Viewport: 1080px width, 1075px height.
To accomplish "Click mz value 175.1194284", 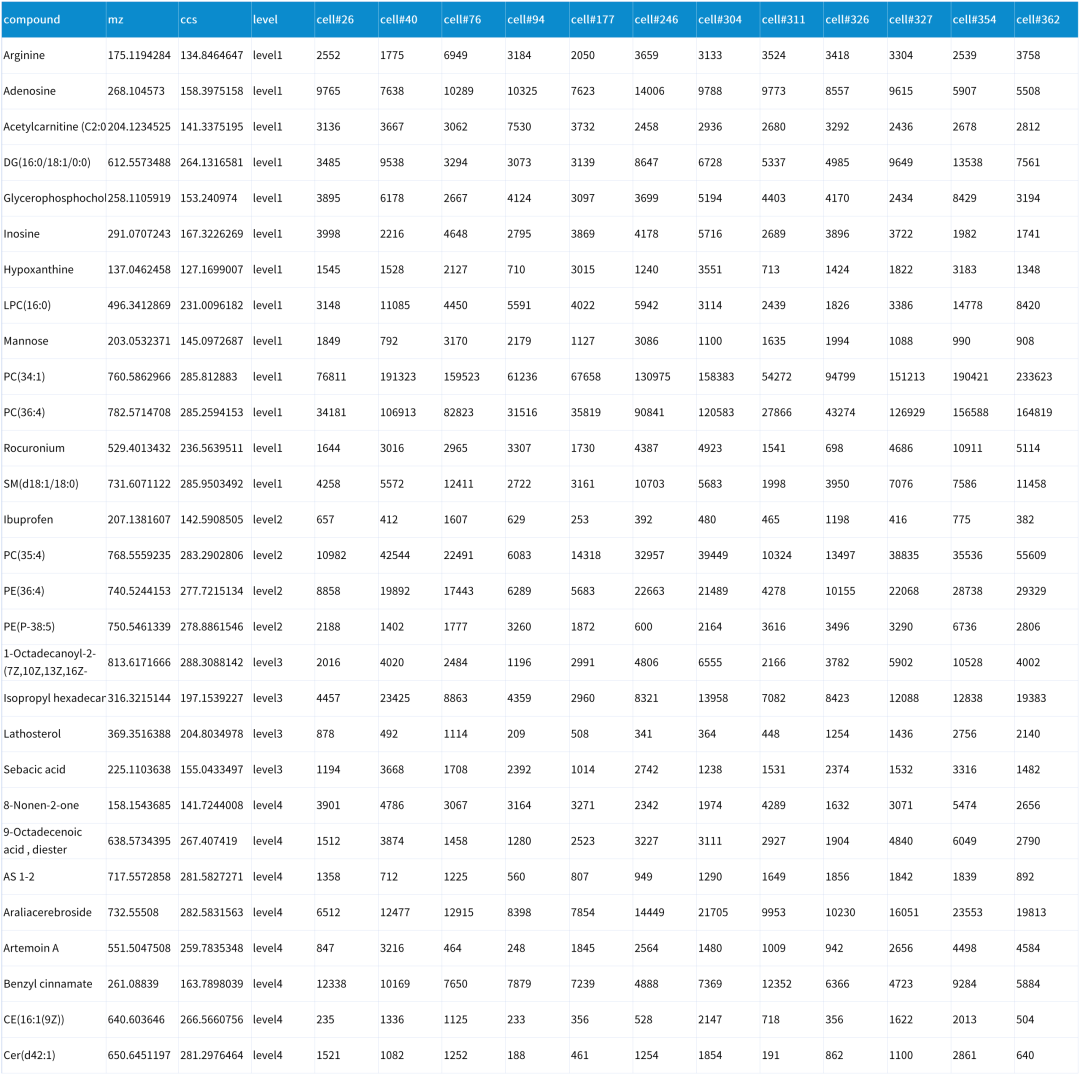I will click(x=139, y=55).
